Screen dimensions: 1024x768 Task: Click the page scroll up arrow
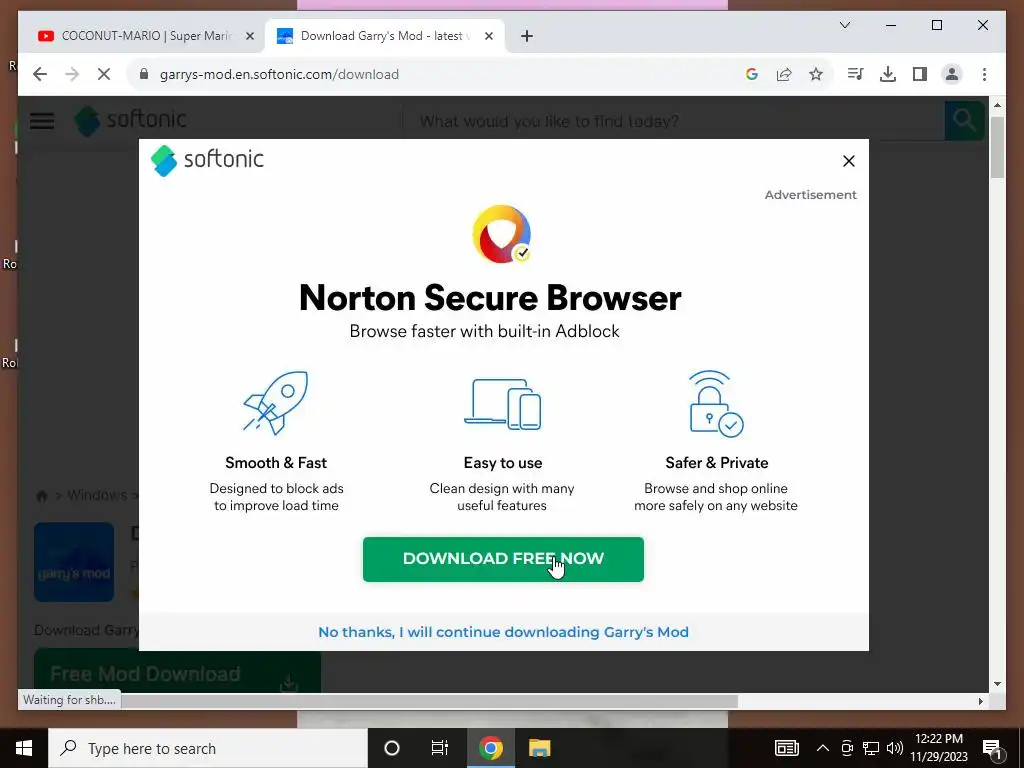point(997,104)
